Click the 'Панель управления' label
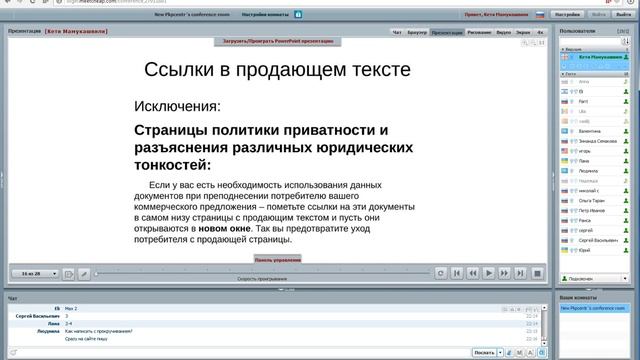640x360 pixels. coord(278,260)
